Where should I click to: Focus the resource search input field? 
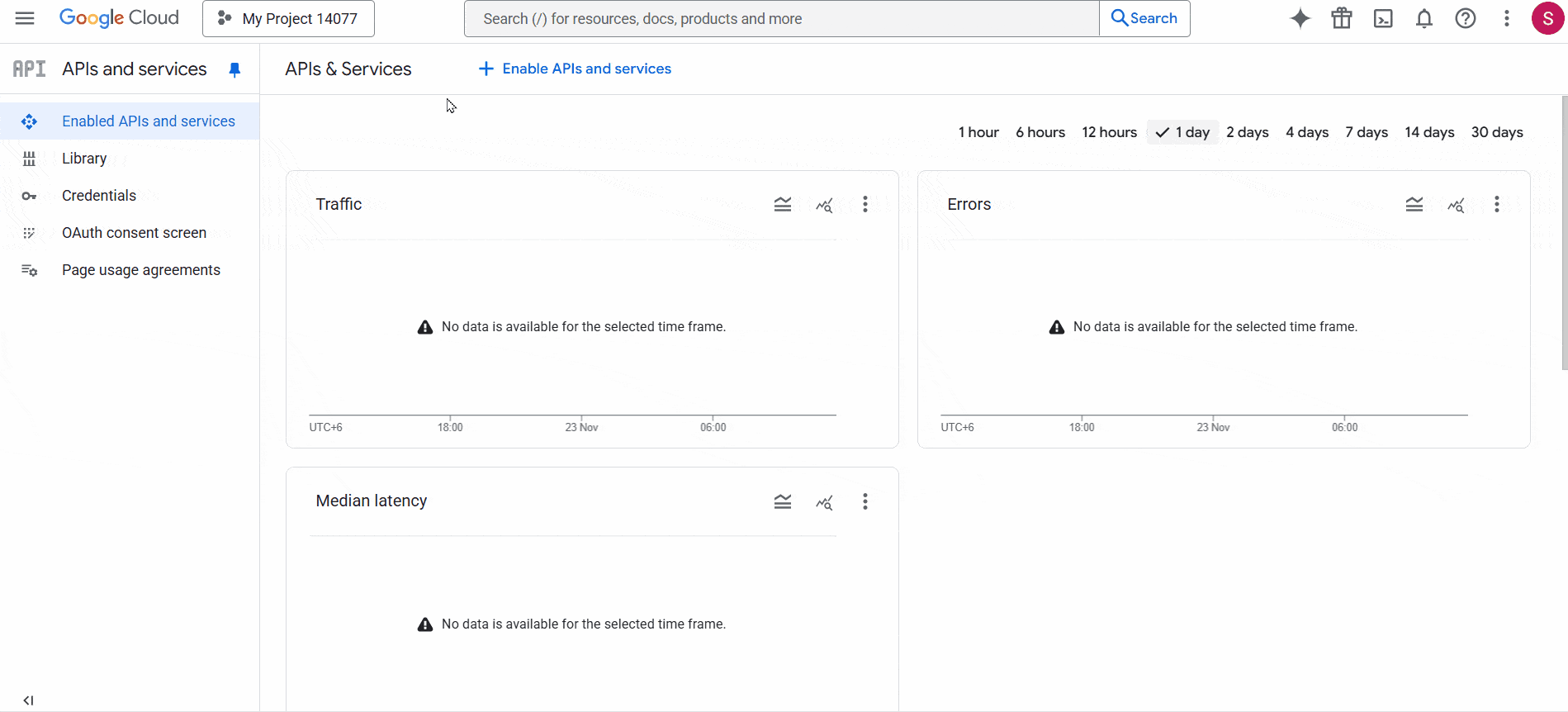tap(781, 18)
